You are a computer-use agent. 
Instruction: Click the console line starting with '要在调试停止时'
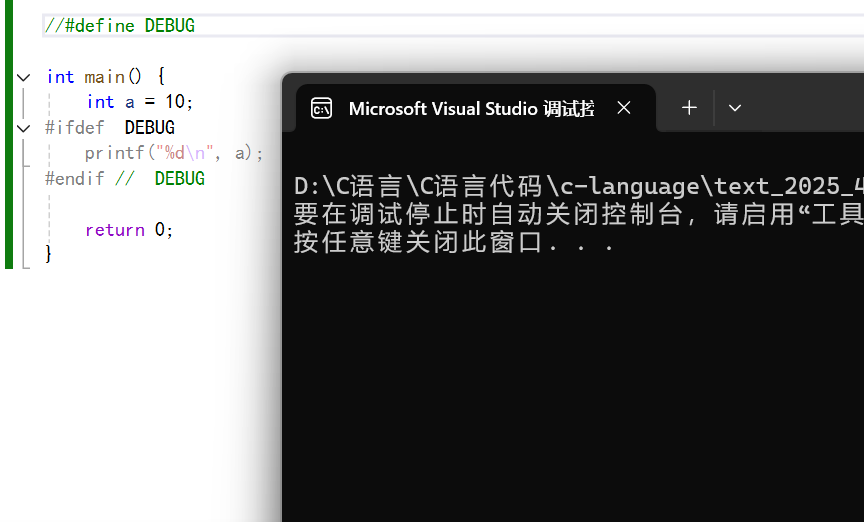tap(579, 214)
